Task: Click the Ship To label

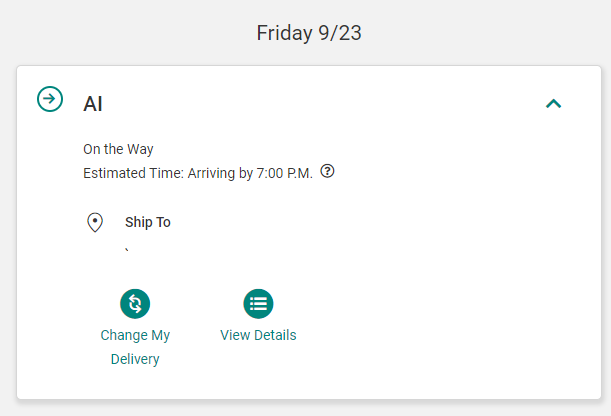Action: point(147,222)
